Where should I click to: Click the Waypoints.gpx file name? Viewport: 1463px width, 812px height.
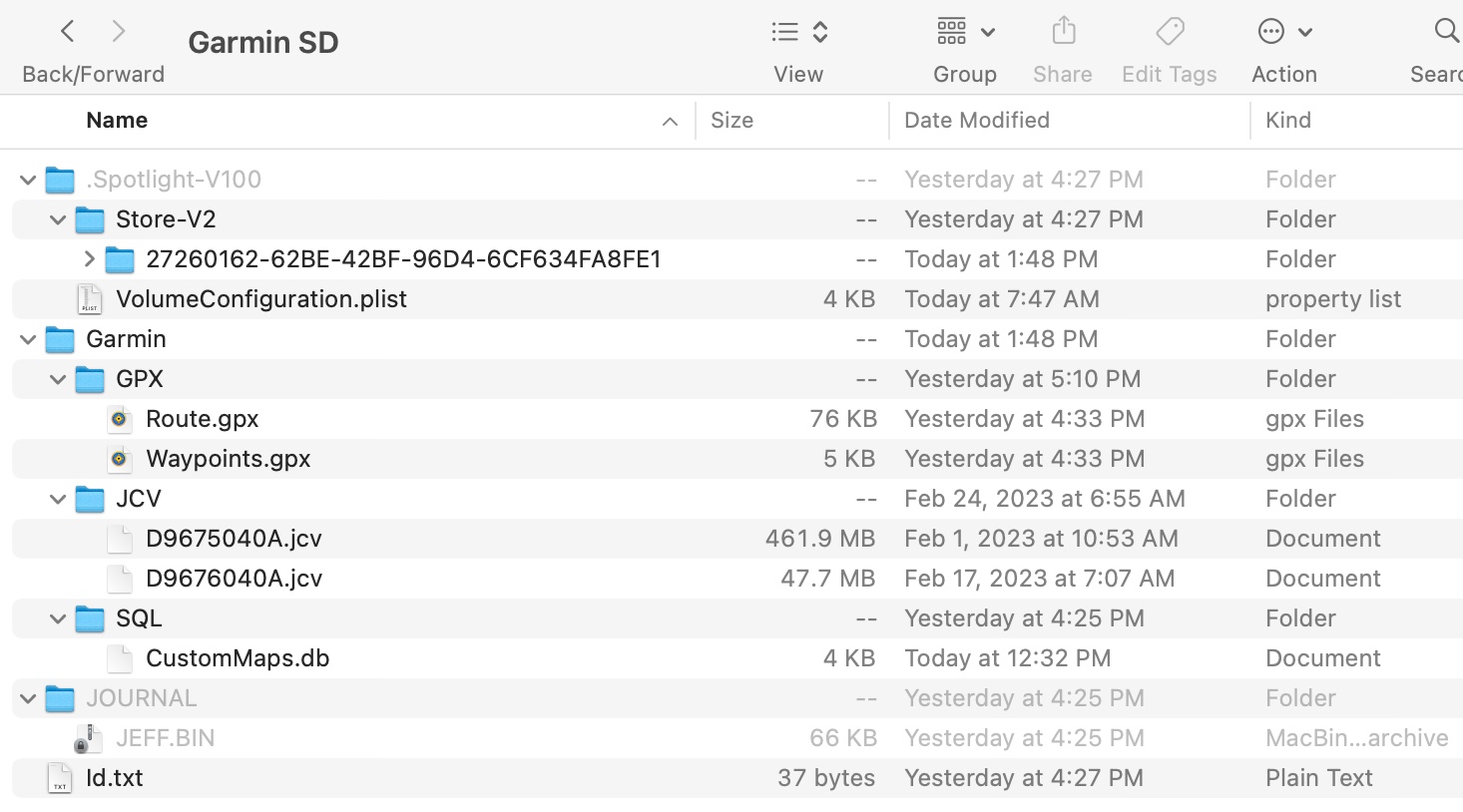click(229, 459)
